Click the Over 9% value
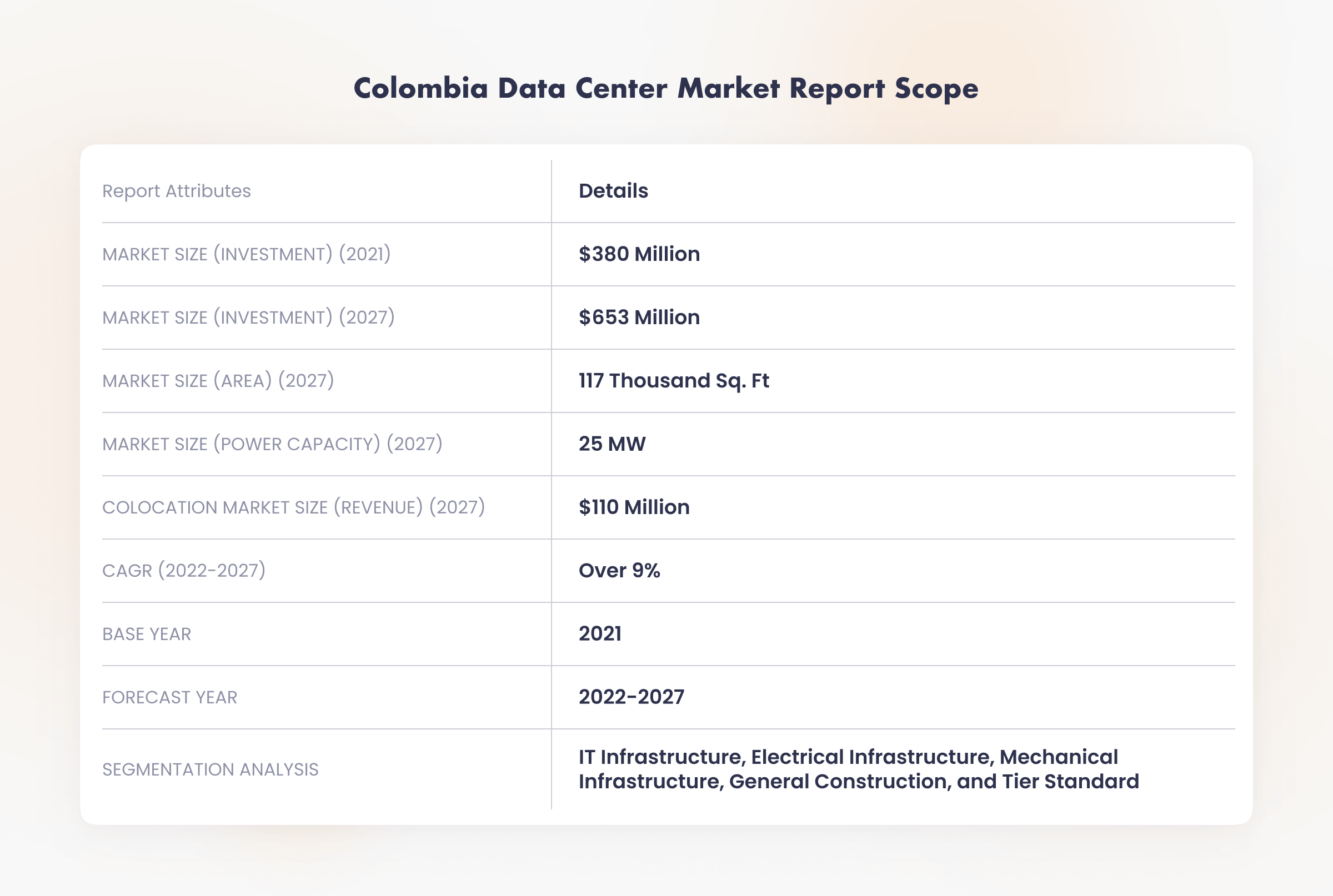Image resolution: width=1333 pixels, height=896 pixels. click(619, 571)
